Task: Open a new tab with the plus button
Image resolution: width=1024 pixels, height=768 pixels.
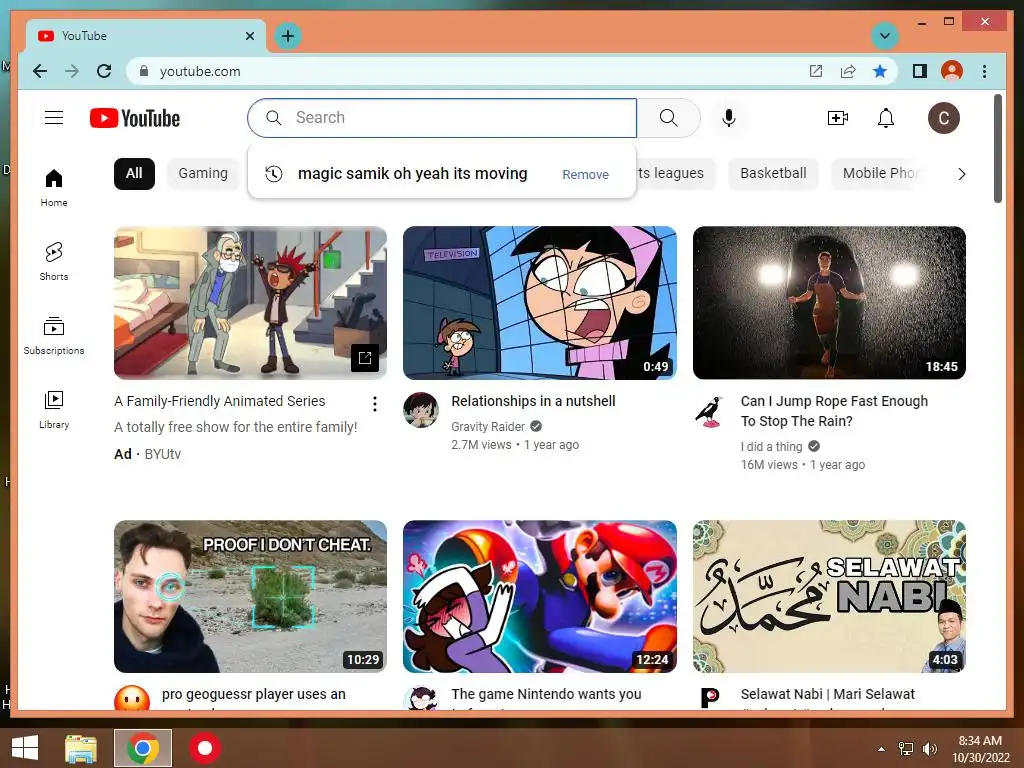Action: coord(288,36)
